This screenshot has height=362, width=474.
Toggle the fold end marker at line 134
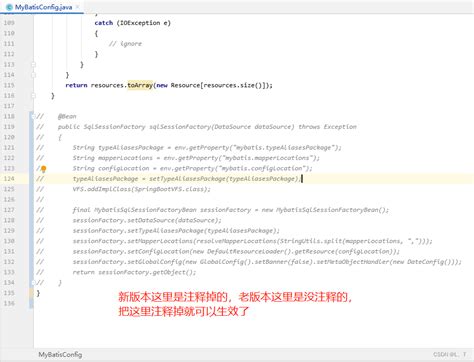[33, 283]
